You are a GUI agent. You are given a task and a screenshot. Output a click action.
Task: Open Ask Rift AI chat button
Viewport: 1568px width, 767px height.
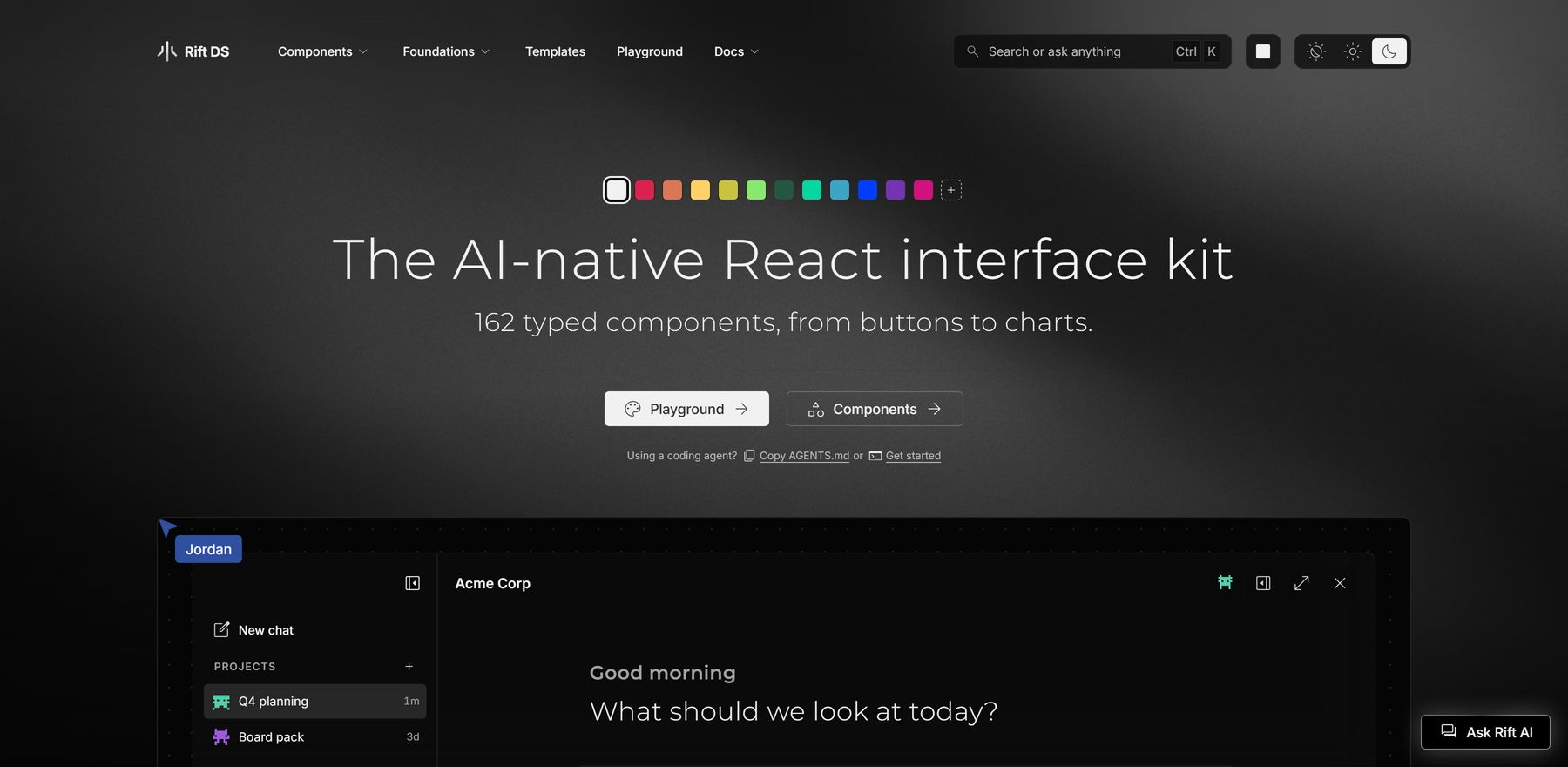(x=1485, y=732)
